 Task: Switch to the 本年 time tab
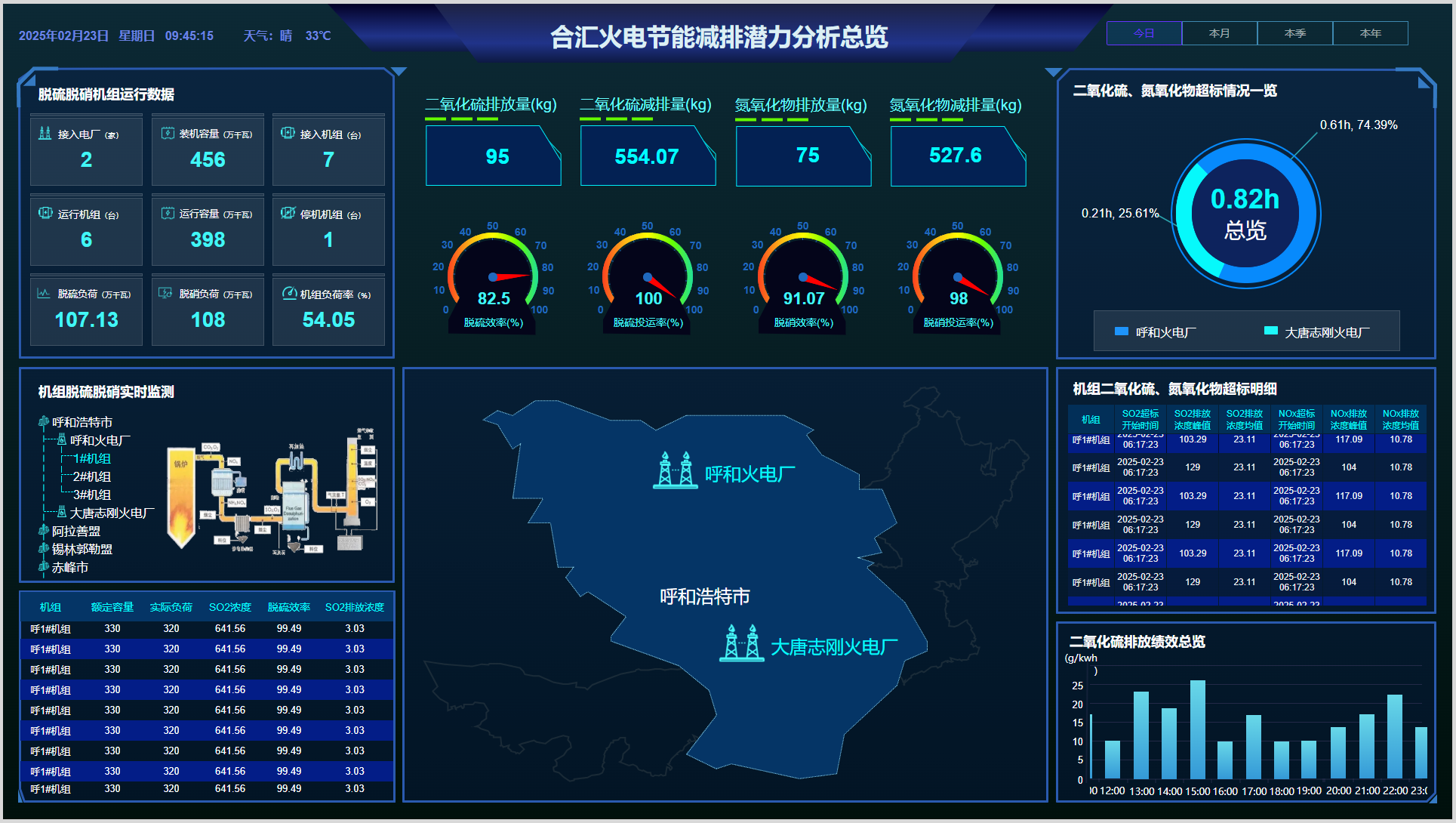pyautogui.click(x=1370, y=33)
